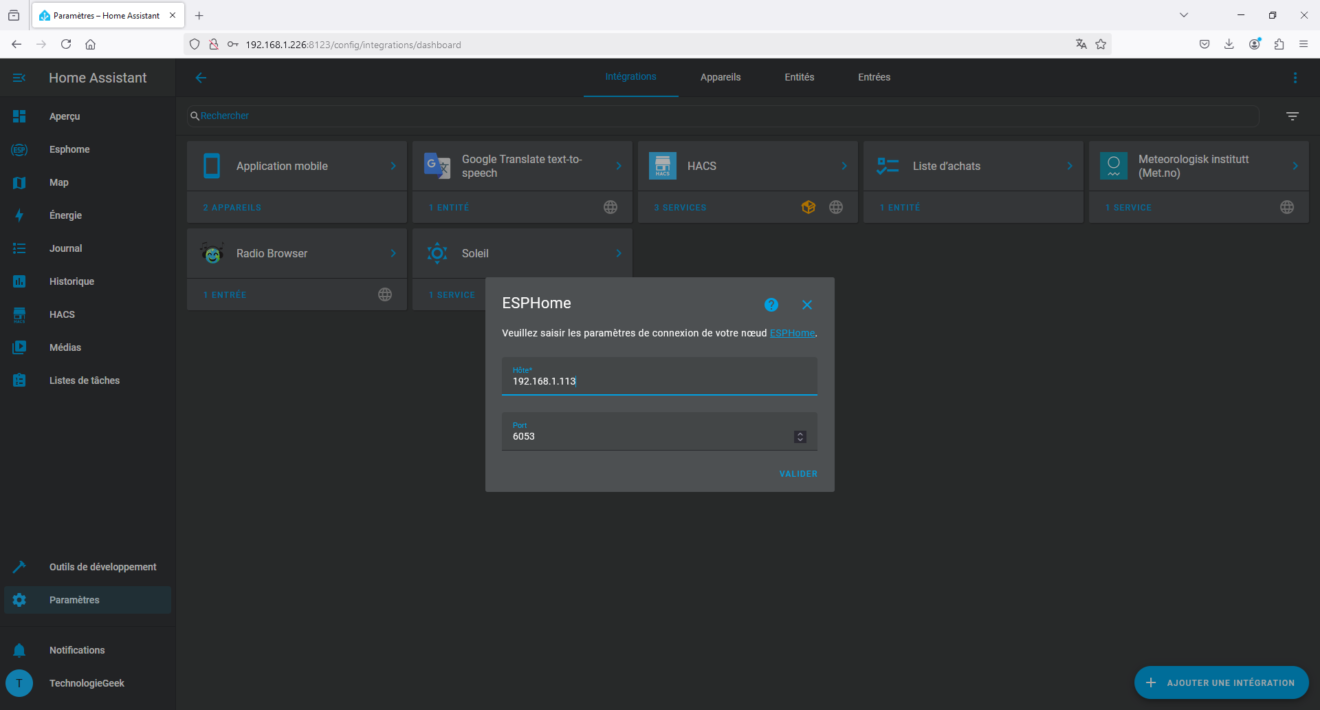1320x710 pixels.
Task: Open the Médias section icon
Action: pos(20,347)
